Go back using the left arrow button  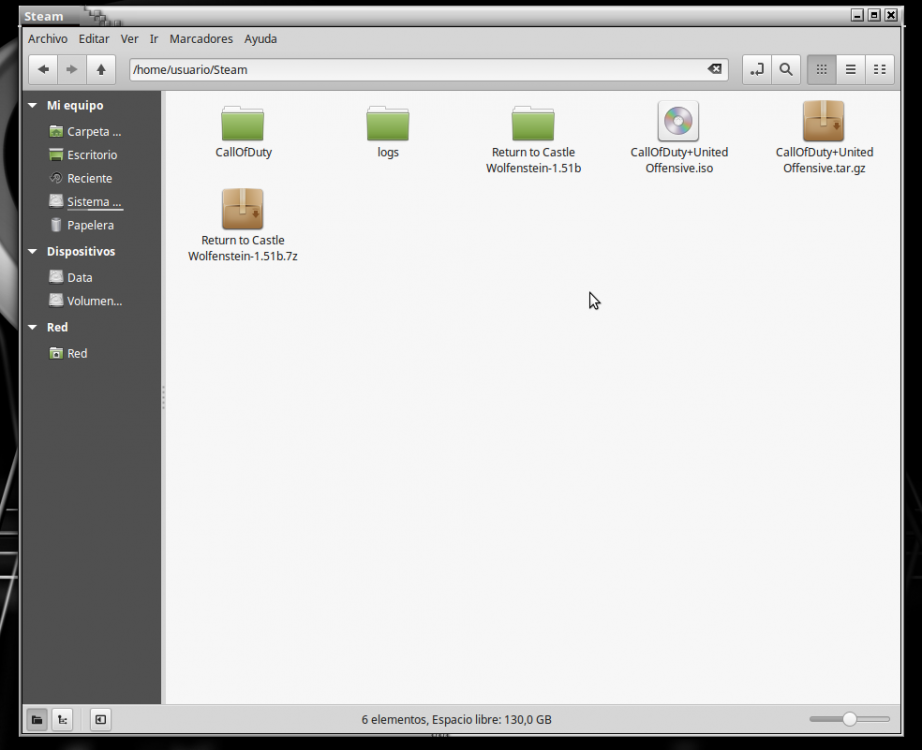43,69
